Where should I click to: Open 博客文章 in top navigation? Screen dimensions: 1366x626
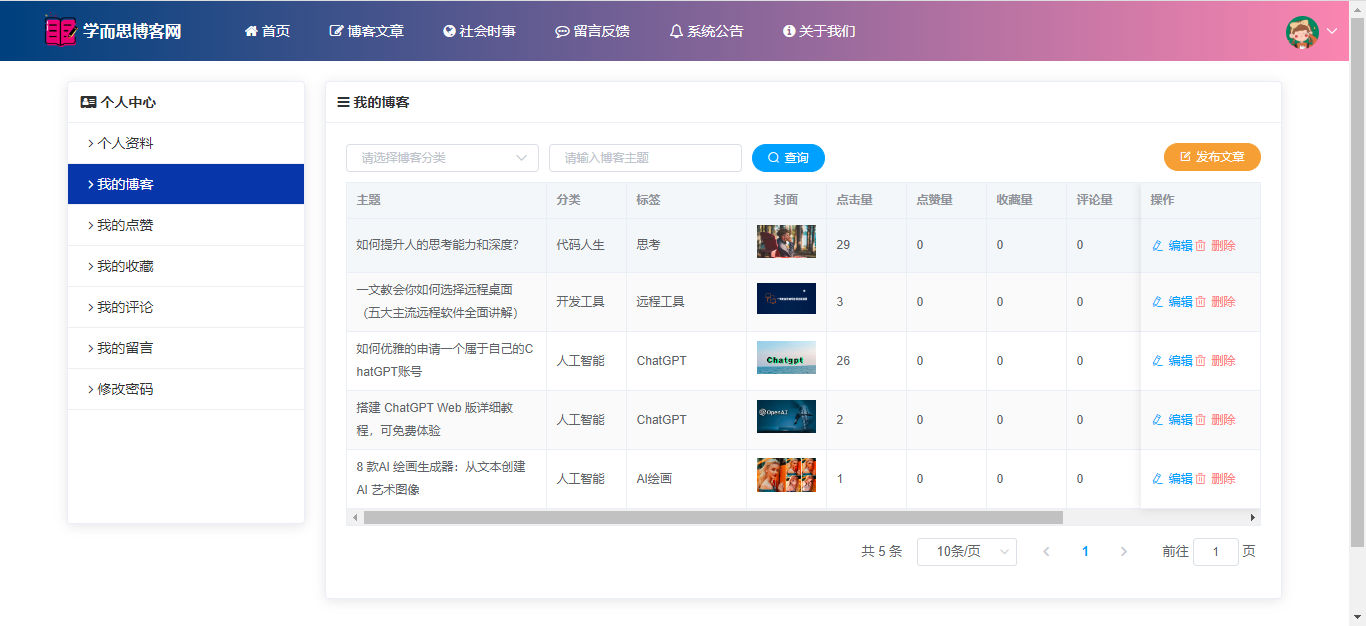[x=367, y=31]
